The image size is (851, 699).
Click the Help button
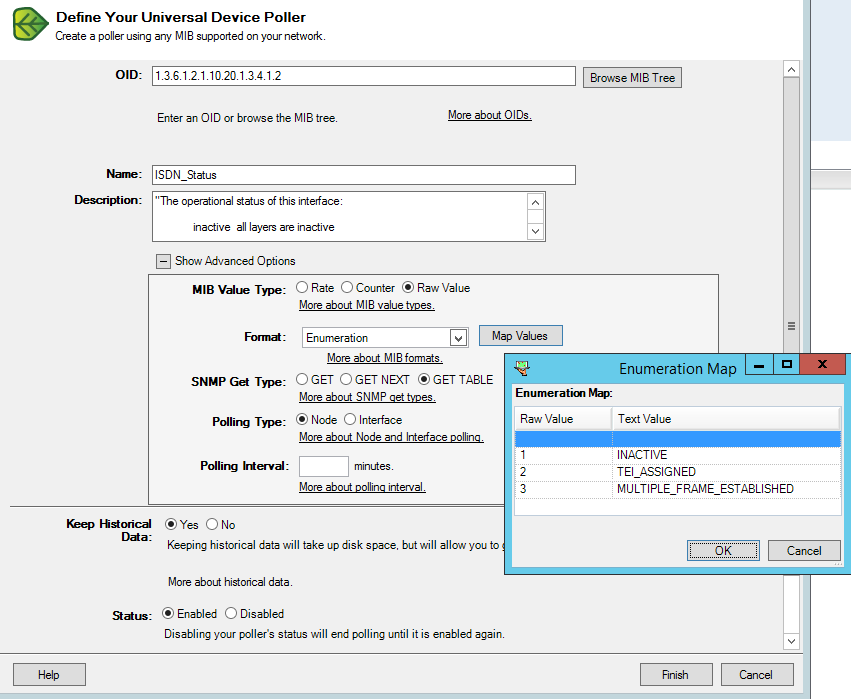49,675
